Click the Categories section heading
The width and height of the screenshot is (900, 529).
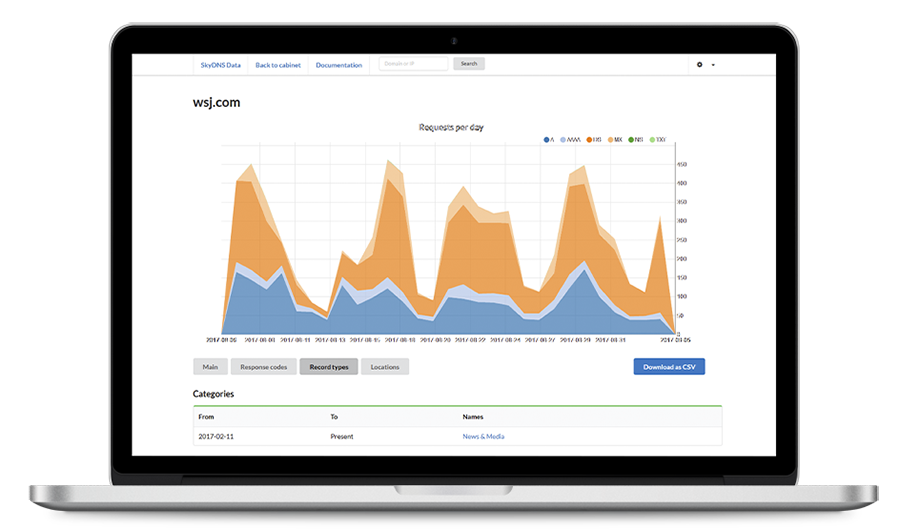tap(214, 394)
